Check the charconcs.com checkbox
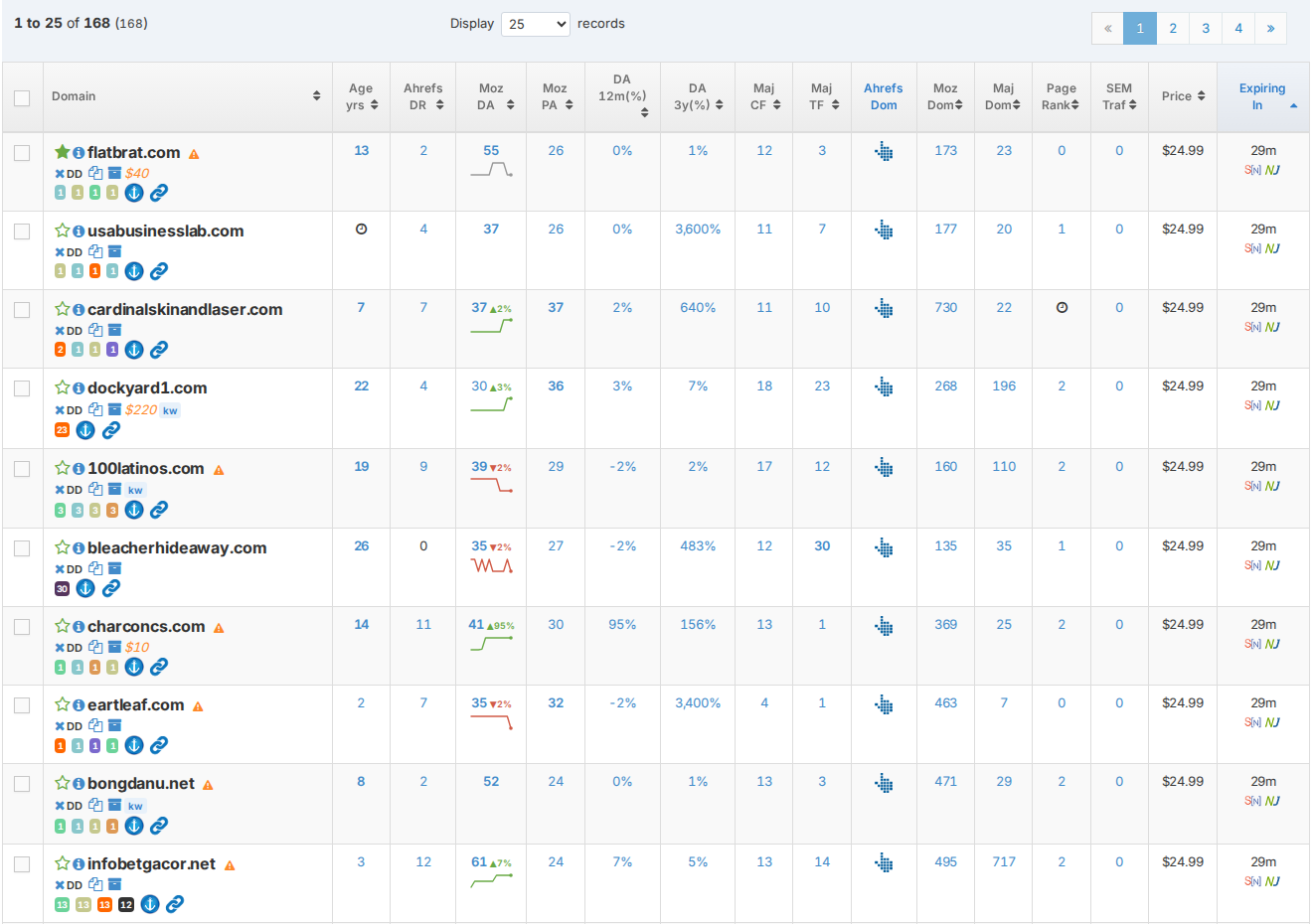Screen dimensions: 1312x924 (22, 627)
